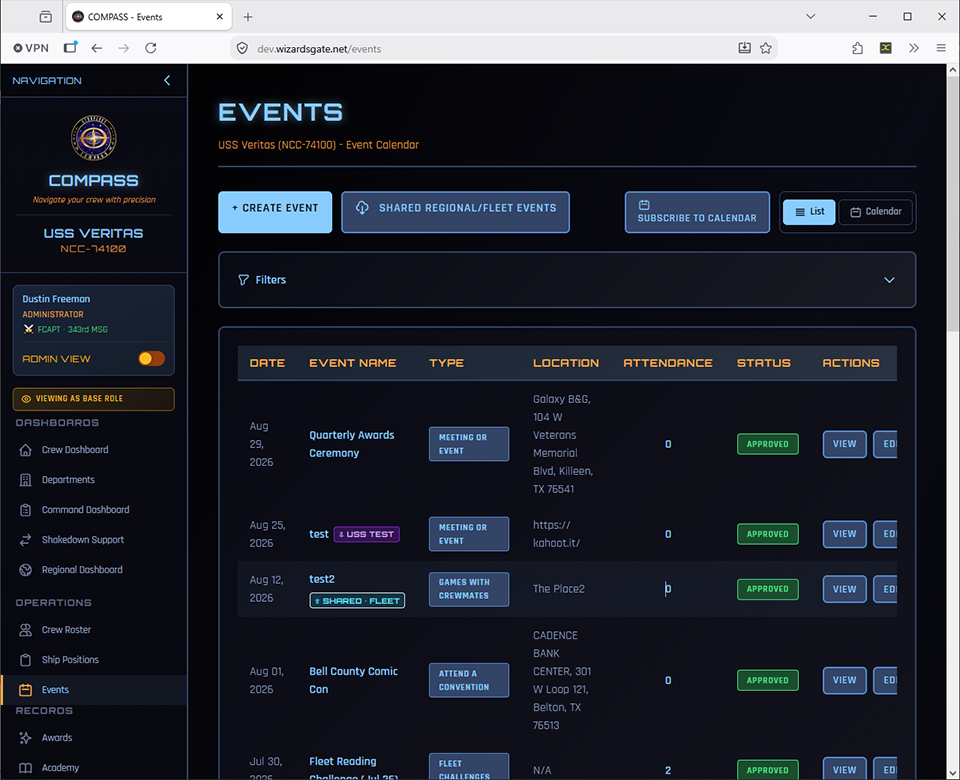Open Crew Dashboard home icon
Screen dimensions: 960x780
tap(25, 450)
